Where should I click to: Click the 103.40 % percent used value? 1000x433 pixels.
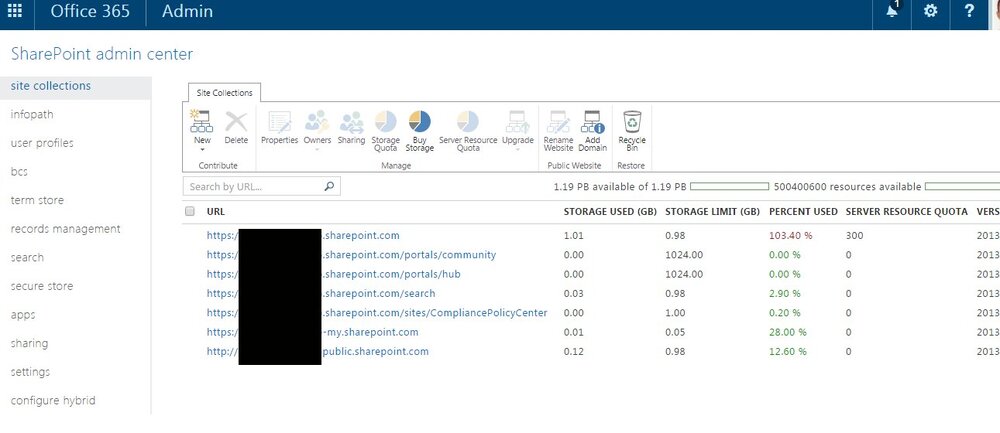point(791,236)
